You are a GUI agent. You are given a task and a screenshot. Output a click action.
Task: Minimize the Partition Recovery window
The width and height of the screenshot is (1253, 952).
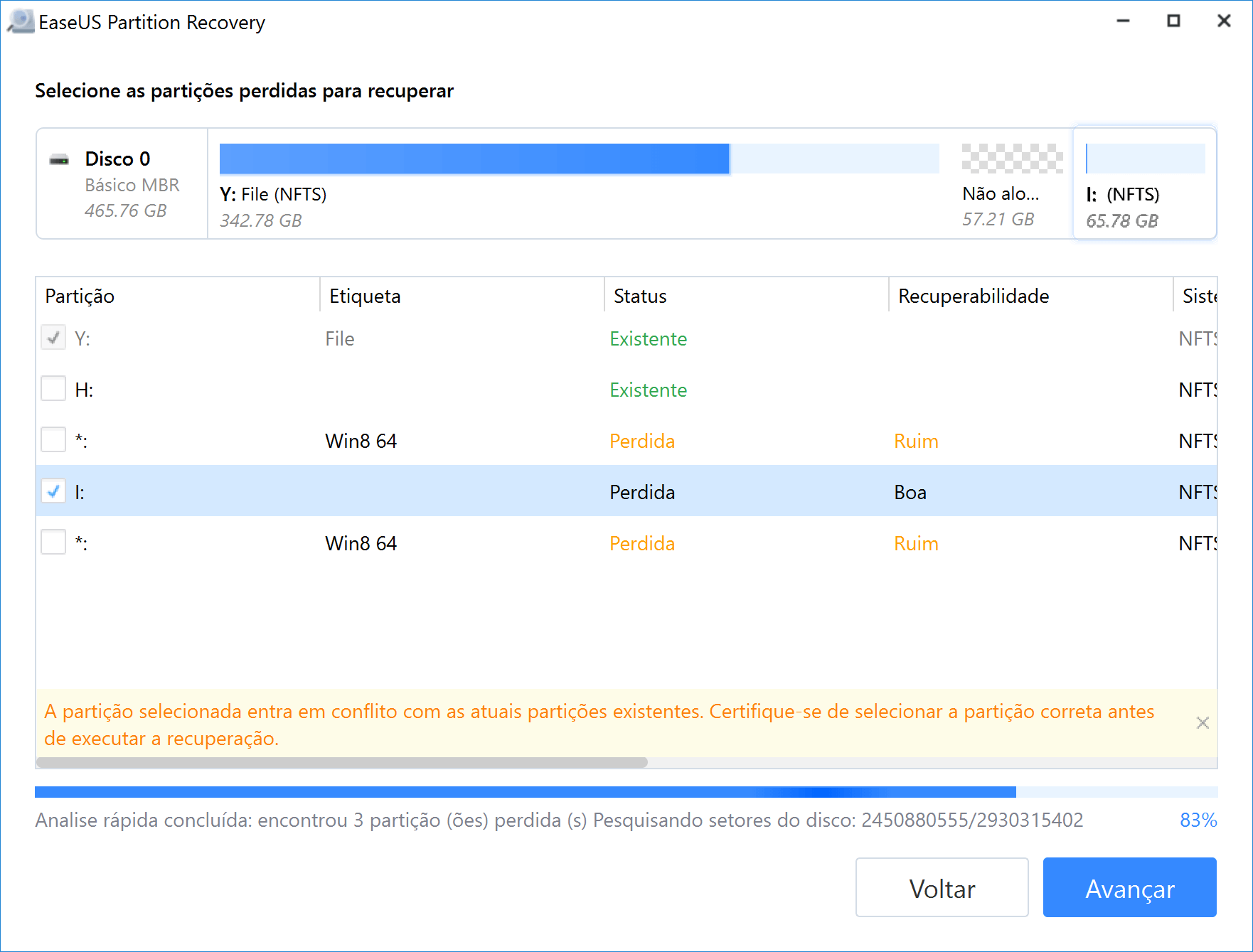[x=1124, y=21]
